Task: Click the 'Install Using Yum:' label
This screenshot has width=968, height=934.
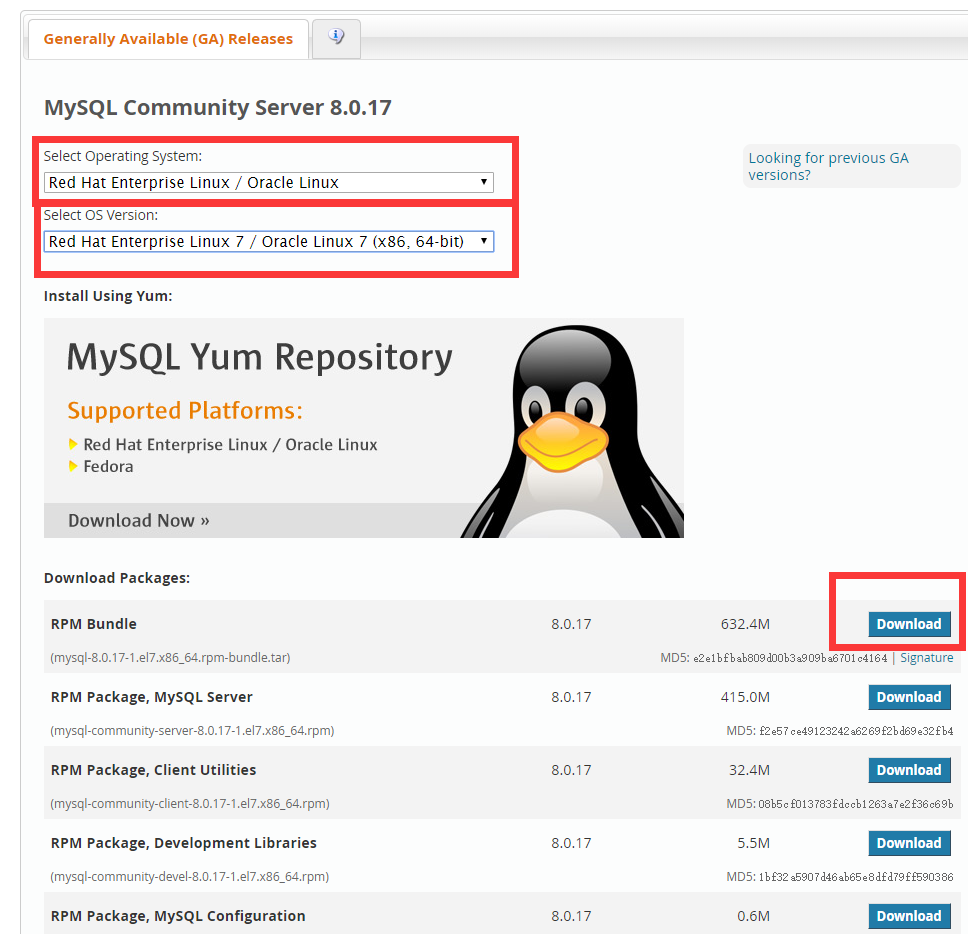Action: click(108, 296)
